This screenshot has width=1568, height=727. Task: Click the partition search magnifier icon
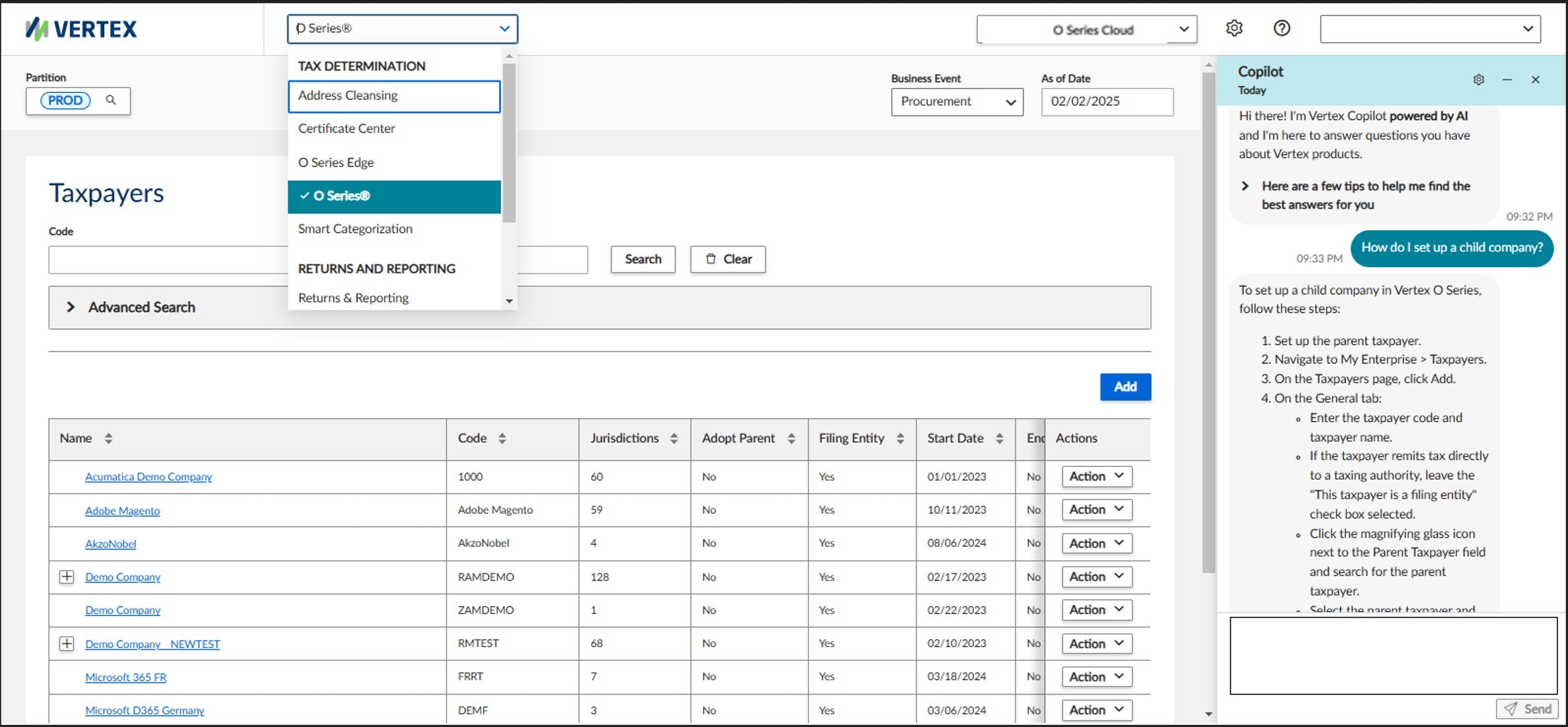(x=111, y=100)
